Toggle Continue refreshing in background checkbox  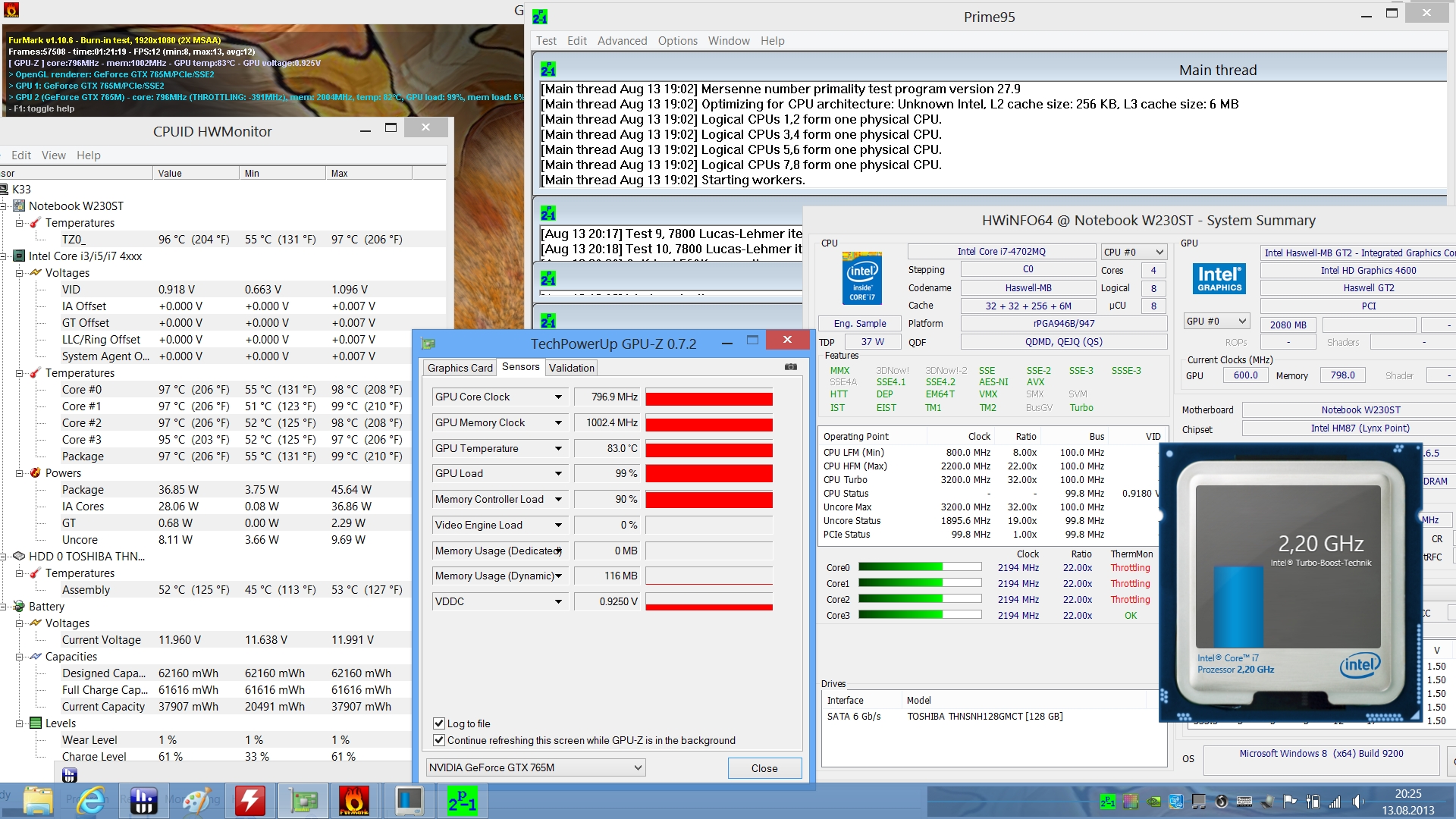click(x=438, y=740)
